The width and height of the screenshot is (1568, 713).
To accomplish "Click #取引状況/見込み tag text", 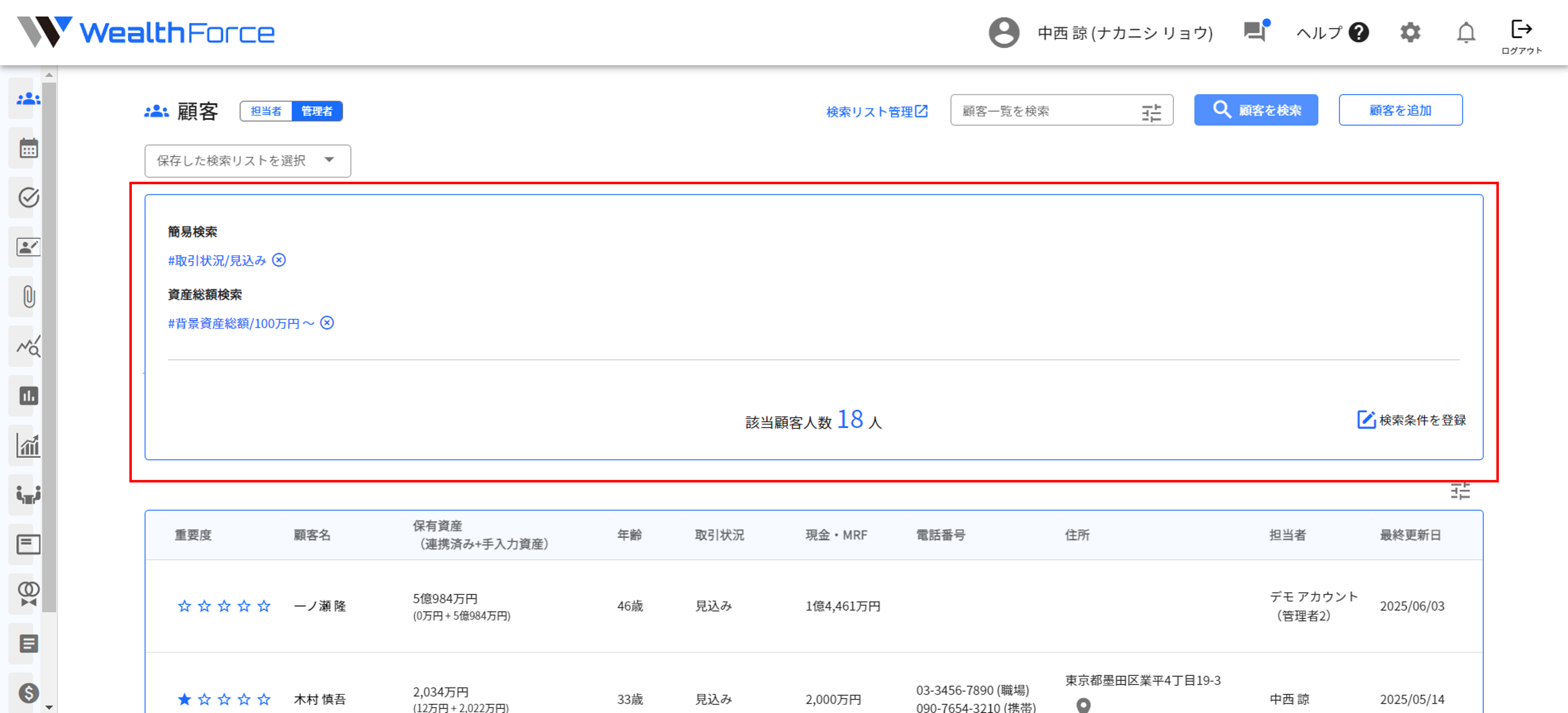I will coord(217,260).
